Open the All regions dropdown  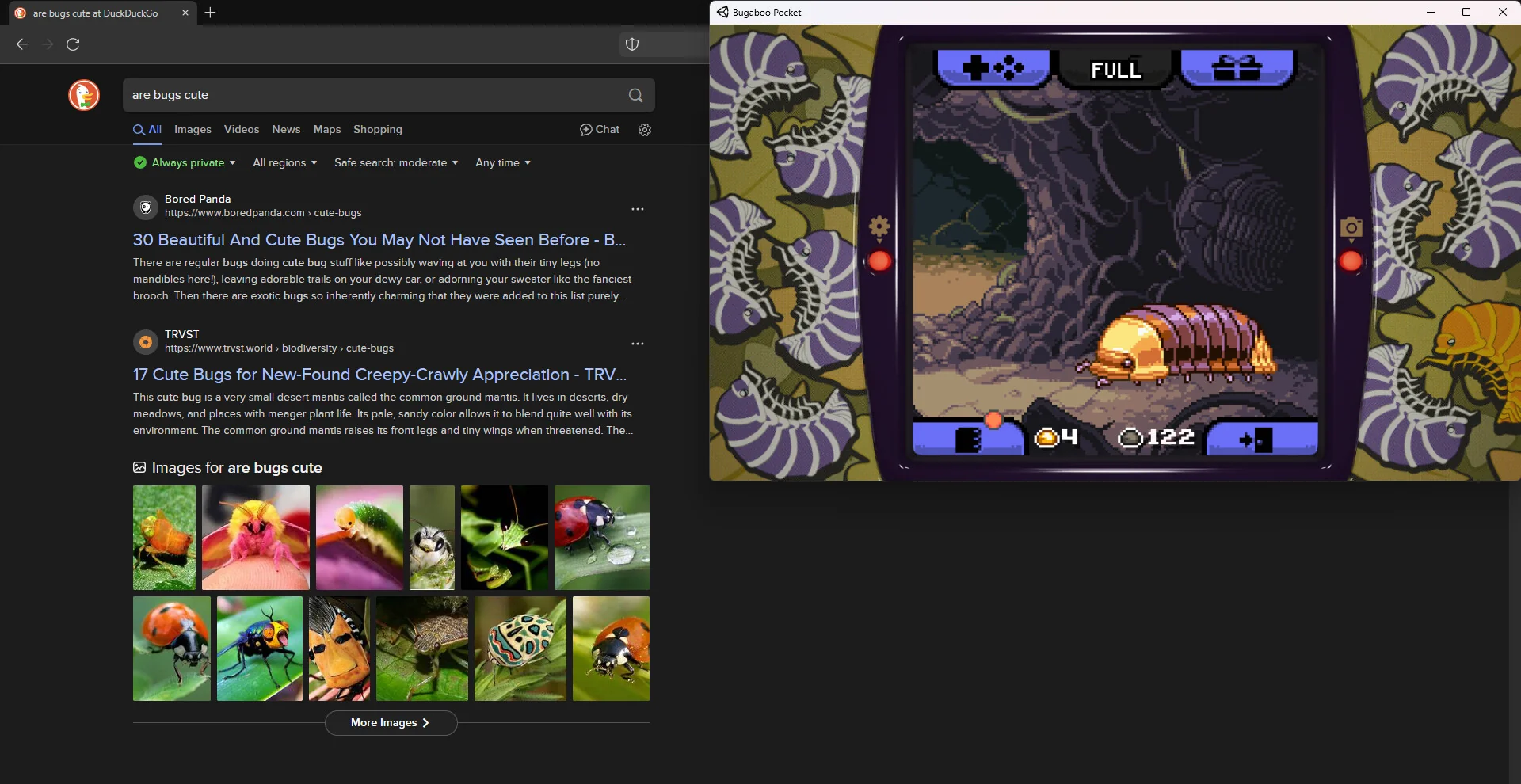click(284, 163)
